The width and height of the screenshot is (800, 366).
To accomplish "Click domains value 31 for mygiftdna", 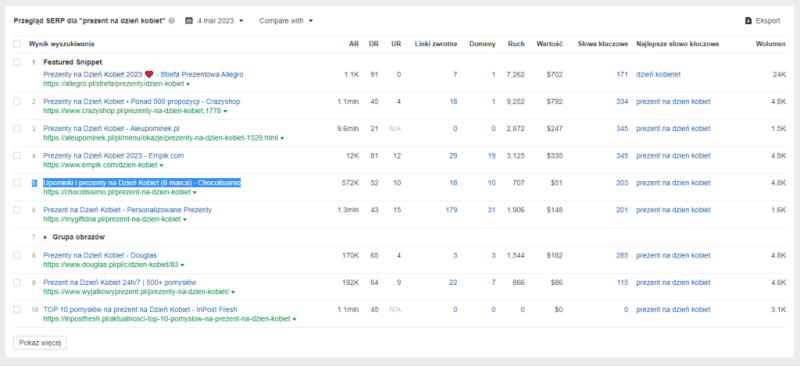I will (x=491, y=210).
